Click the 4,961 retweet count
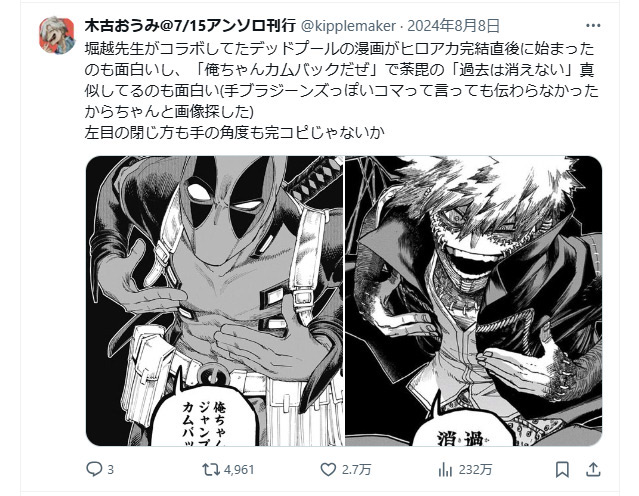639x496 pixels. click(239, 470)
